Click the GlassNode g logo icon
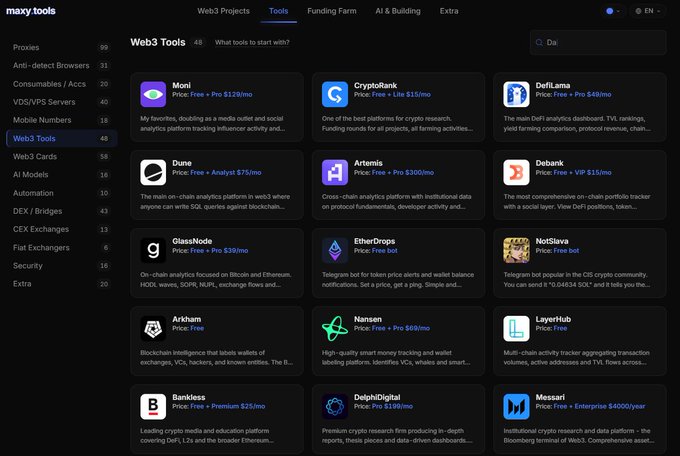 click(x=153, y=250)
